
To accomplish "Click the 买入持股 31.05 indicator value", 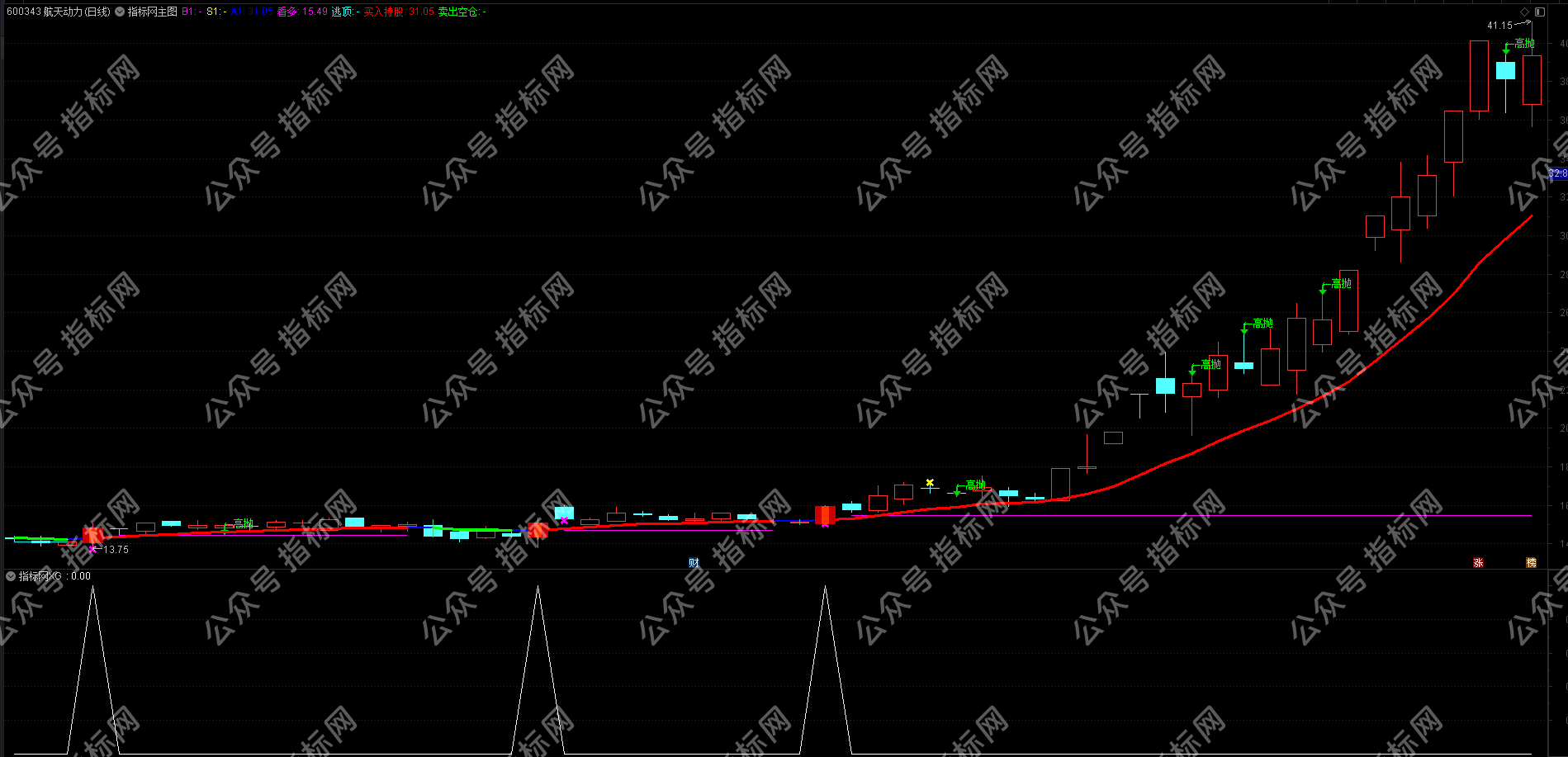I will click(399, 12).
